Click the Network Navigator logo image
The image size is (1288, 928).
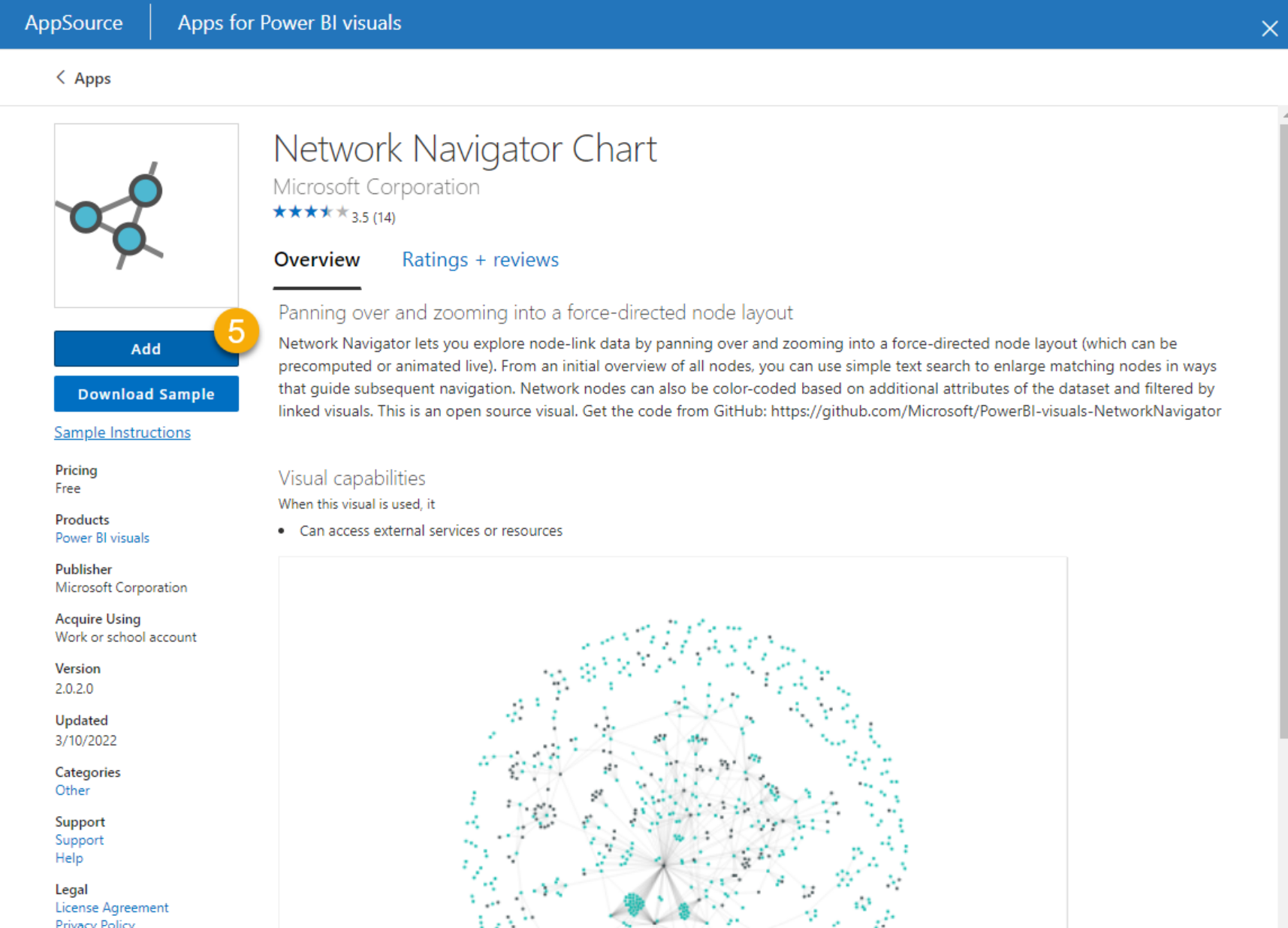(146, 216)
